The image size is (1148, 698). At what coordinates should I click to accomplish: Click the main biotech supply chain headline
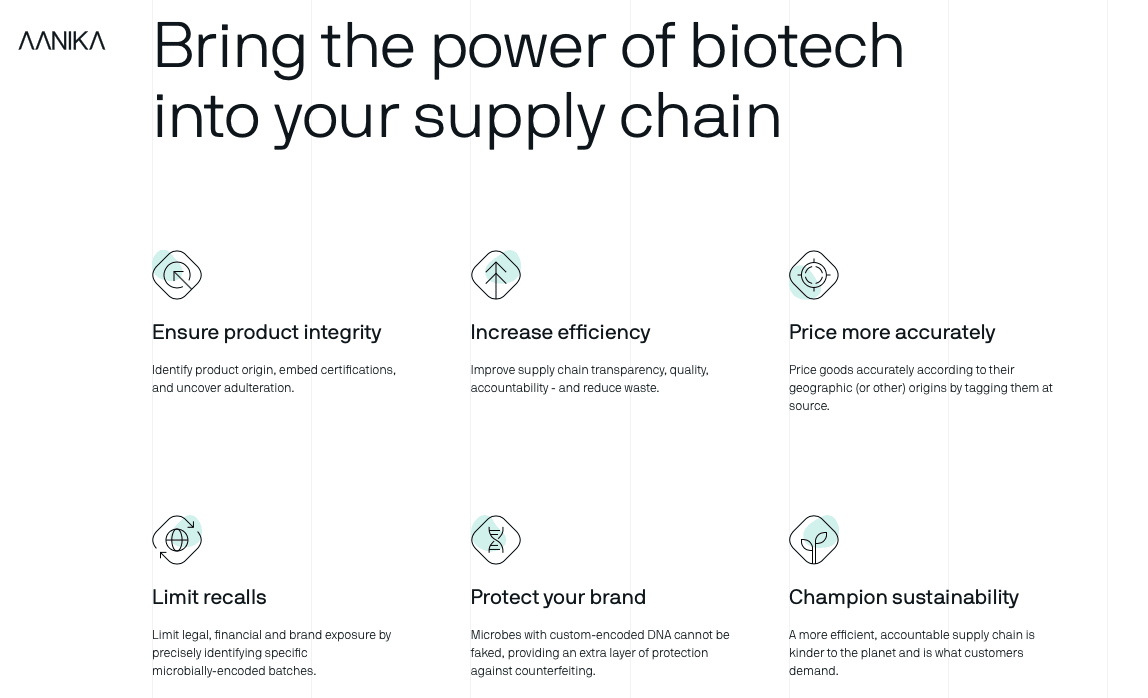pyautogui.click(x=528, y=81)
